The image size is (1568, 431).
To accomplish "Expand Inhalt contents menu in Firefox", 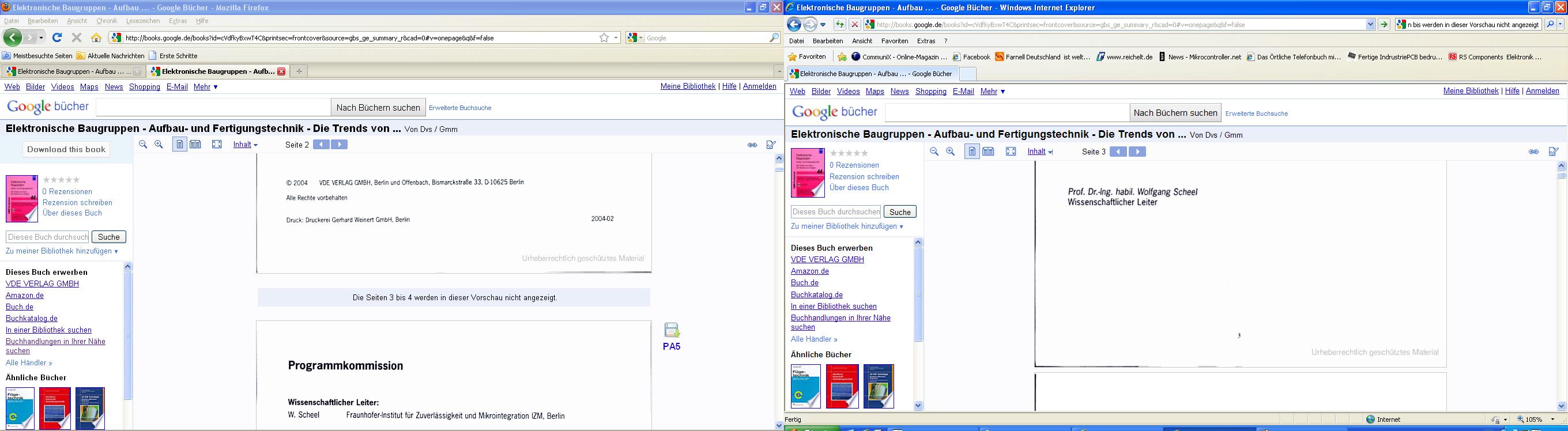I will tap(246, 145).
